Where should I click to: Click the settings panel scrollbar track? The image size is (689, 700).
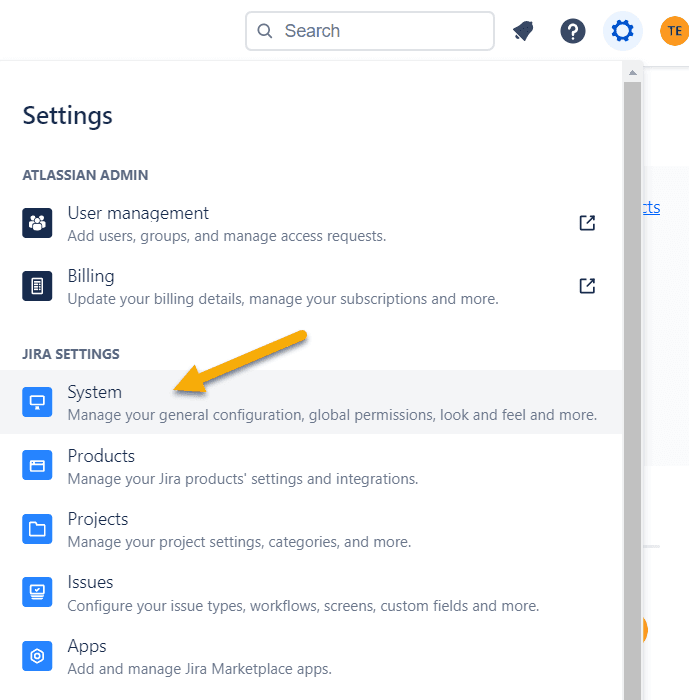click(x=632, y=391)
